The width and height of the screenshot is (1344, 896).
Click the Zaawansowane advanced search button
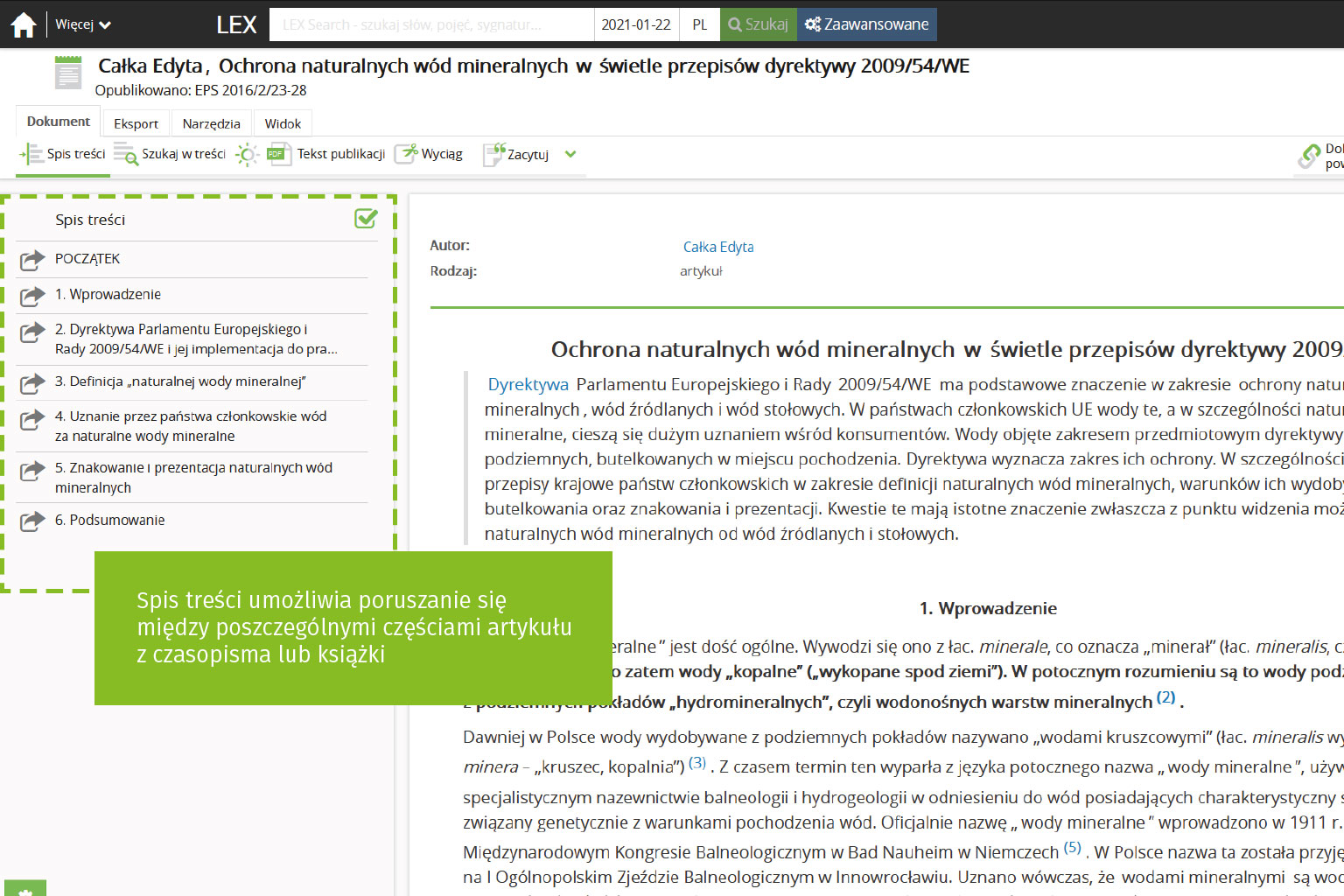point(866,24)
